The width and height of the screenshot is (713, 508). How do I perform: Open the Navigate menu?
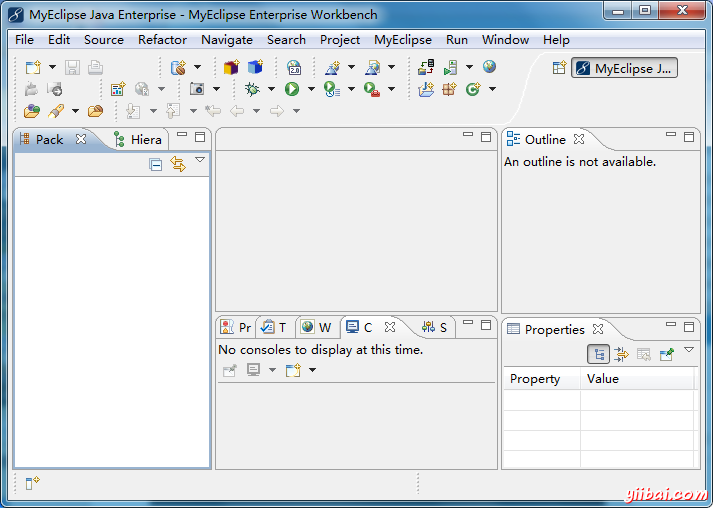pos(227,40)
